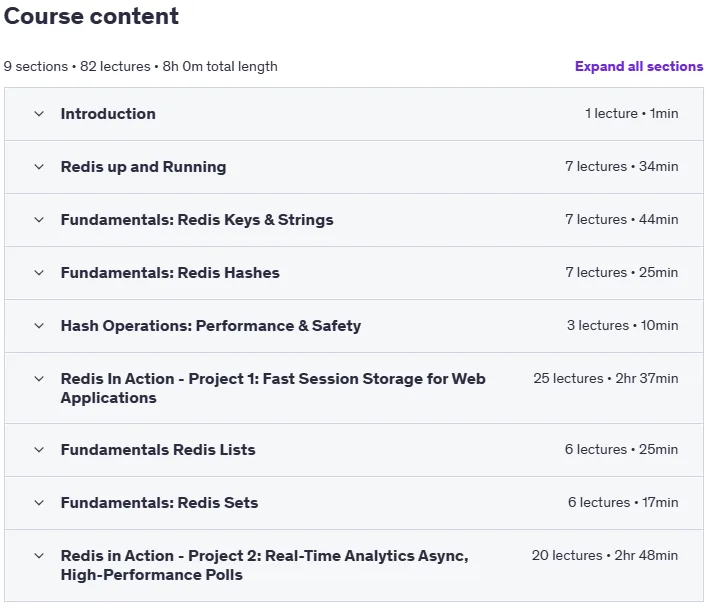Expand the Project 1 Fast Session Storage chevron
The height and width of the screenshot is (605, 709).
click(x=39, y=378)
